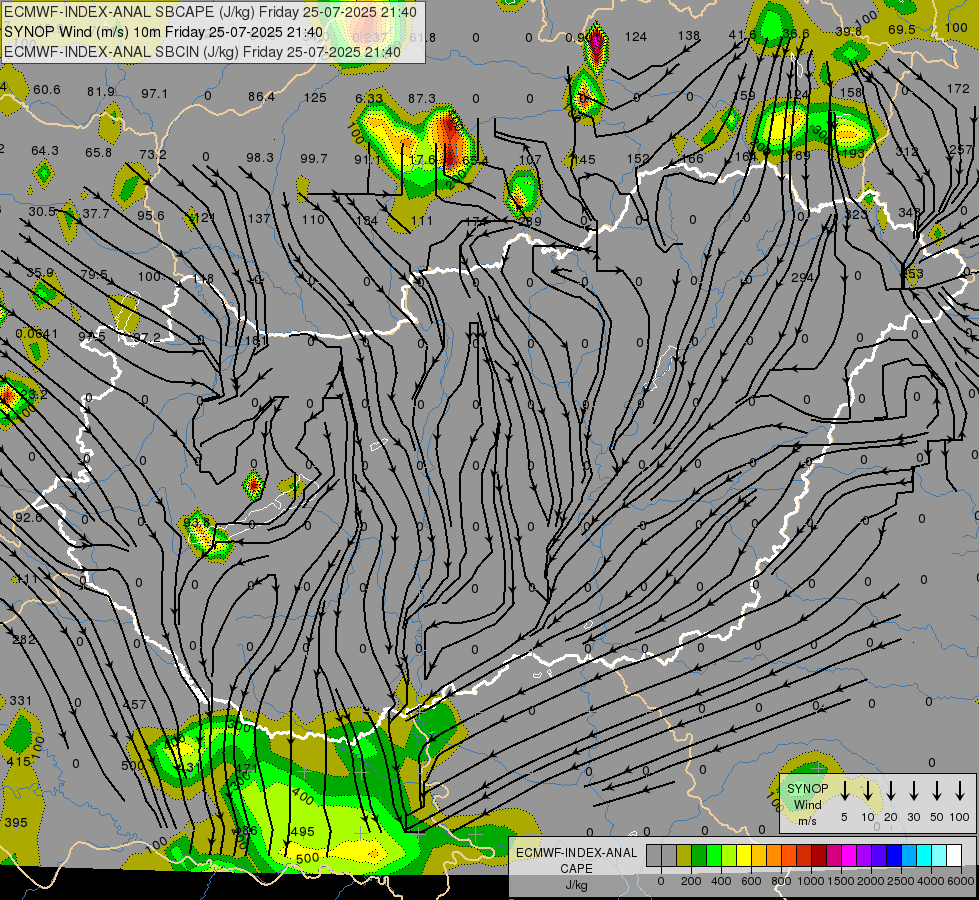
Task: Click the map value 35.9
Action: click(40, 272)
